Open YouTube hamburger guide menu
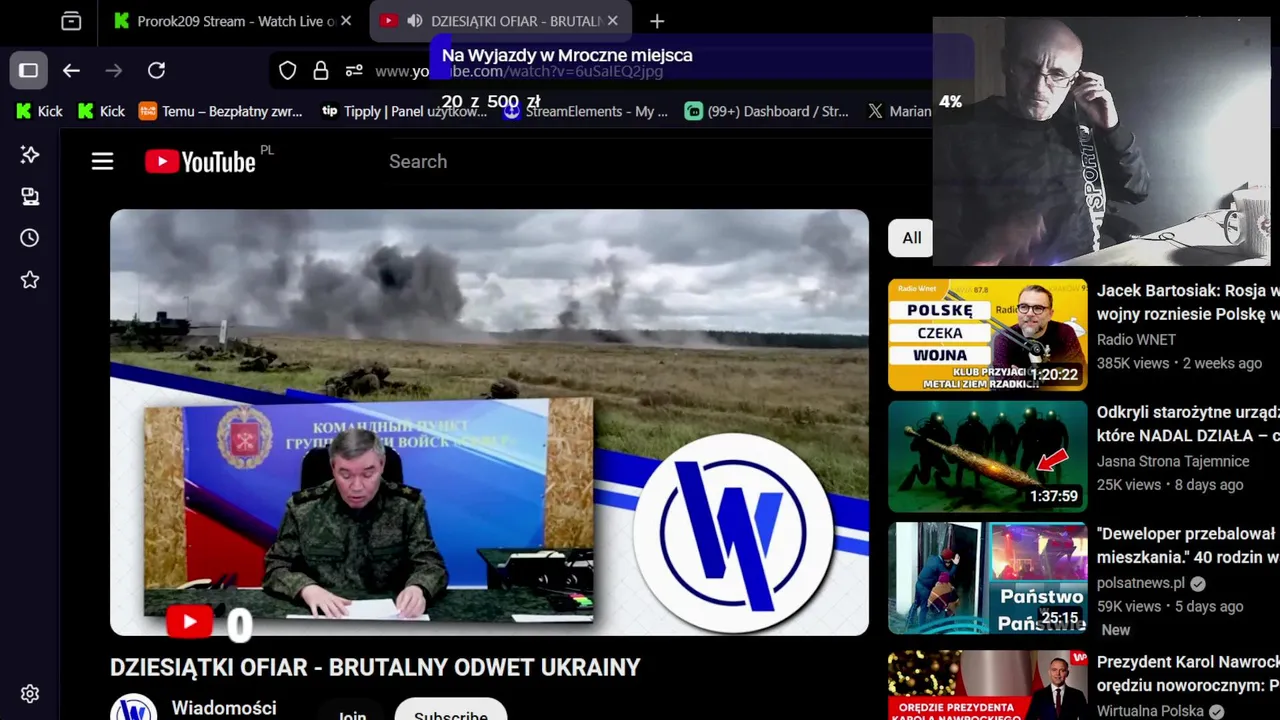The height and width of the screenshot is (720, 1280). [102, 161]
